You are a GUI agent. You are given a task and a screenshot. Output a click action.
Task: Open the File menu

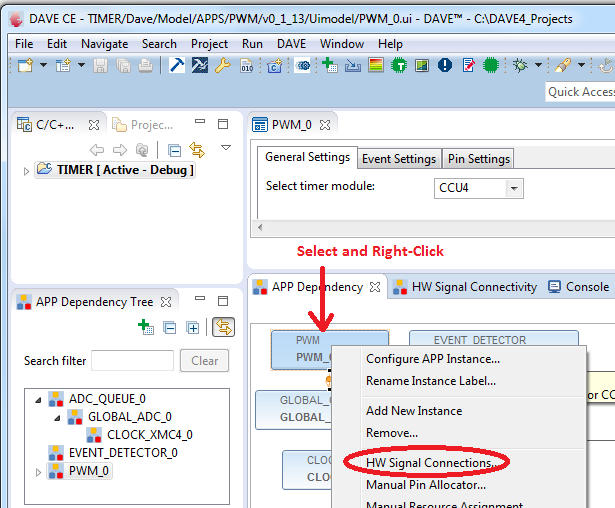(x=24, y=44)
